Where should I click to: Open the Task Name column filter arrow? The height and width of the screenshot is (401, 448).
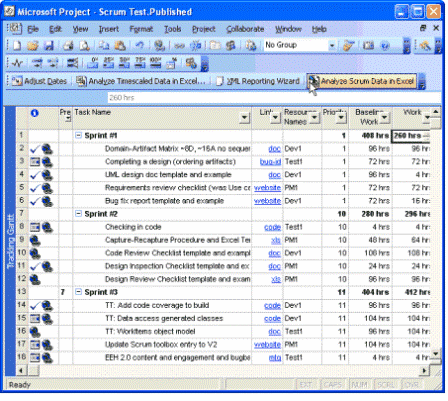(x=245, y=117)
